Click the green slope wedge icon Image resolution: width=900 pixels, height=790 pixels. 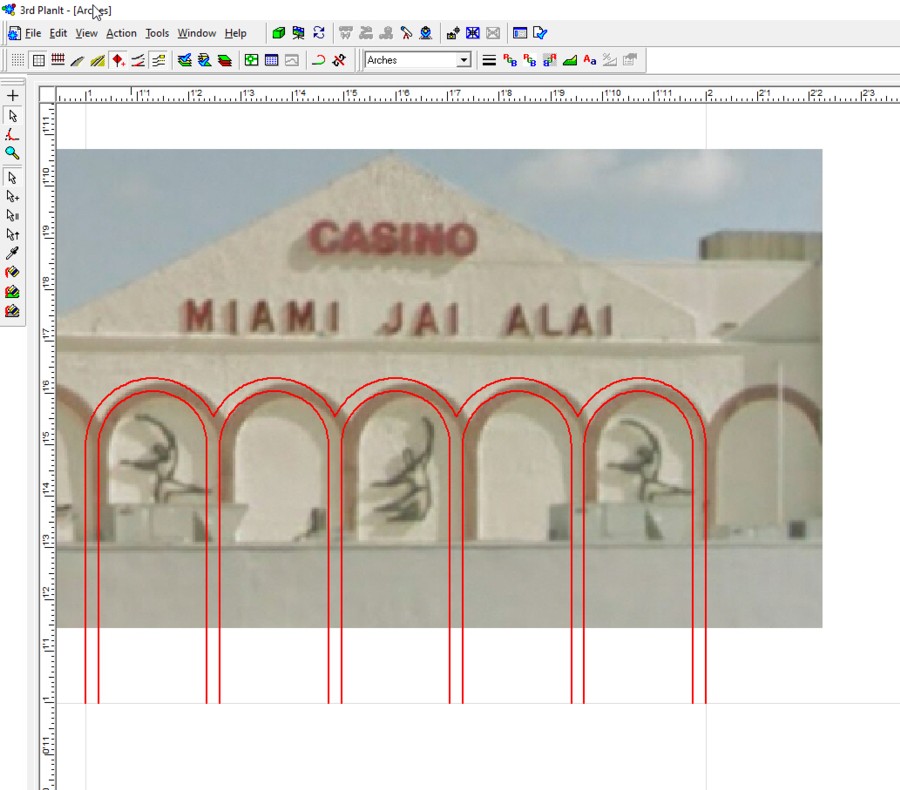[x=570, y=60]
